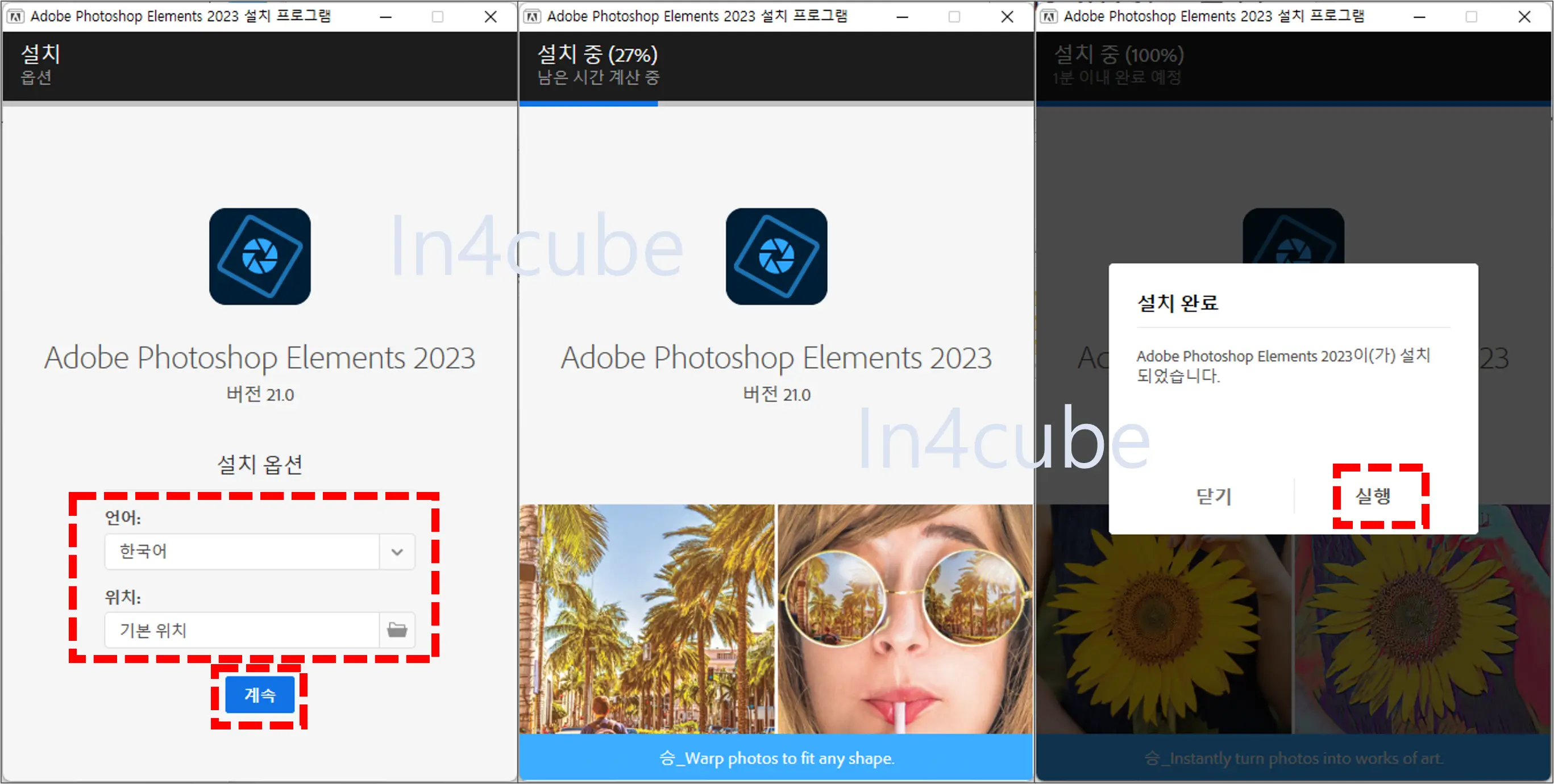Click the maximize button of the install options window
Screen dimensions: 1554x784
coord(438,17)
